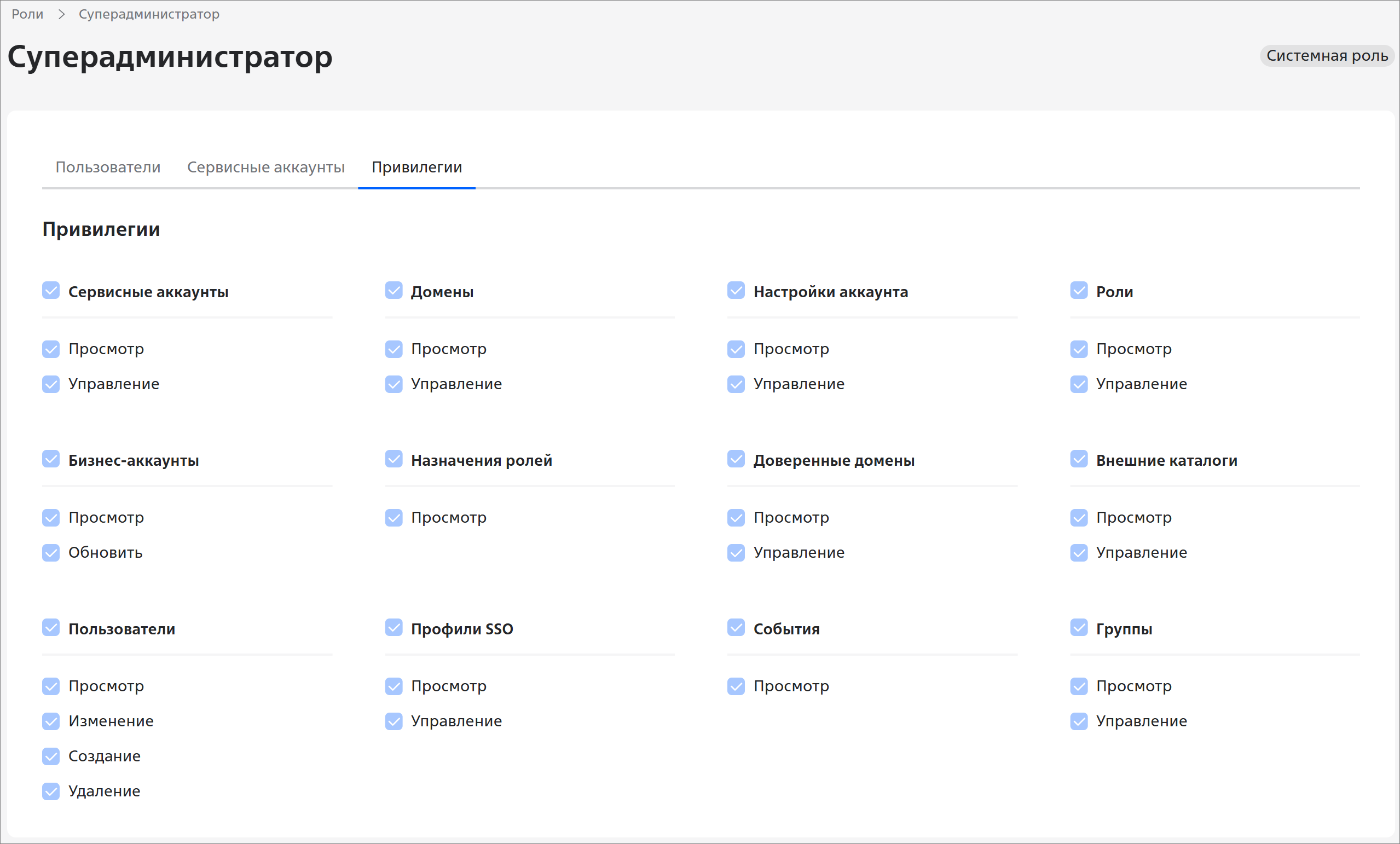Go back to Роли via breadcrumb
This screenshot has height=844, width=1400.
pos(27,14)
